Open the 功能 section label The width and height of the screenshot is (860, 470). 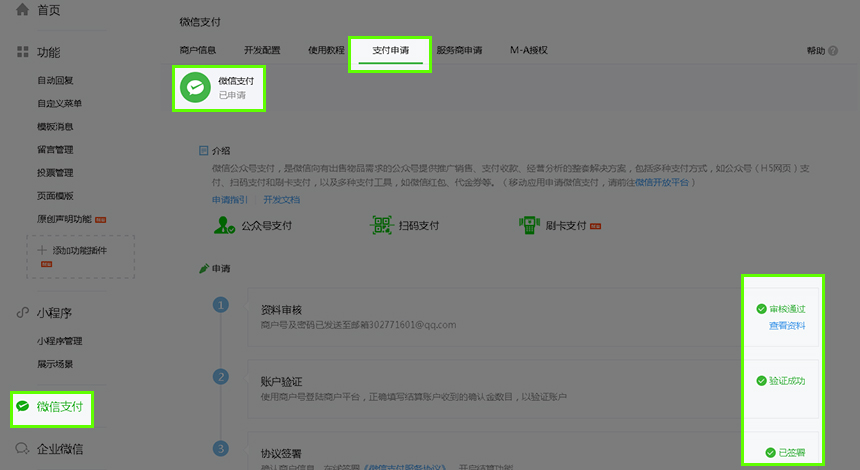[x=49, y=53]
